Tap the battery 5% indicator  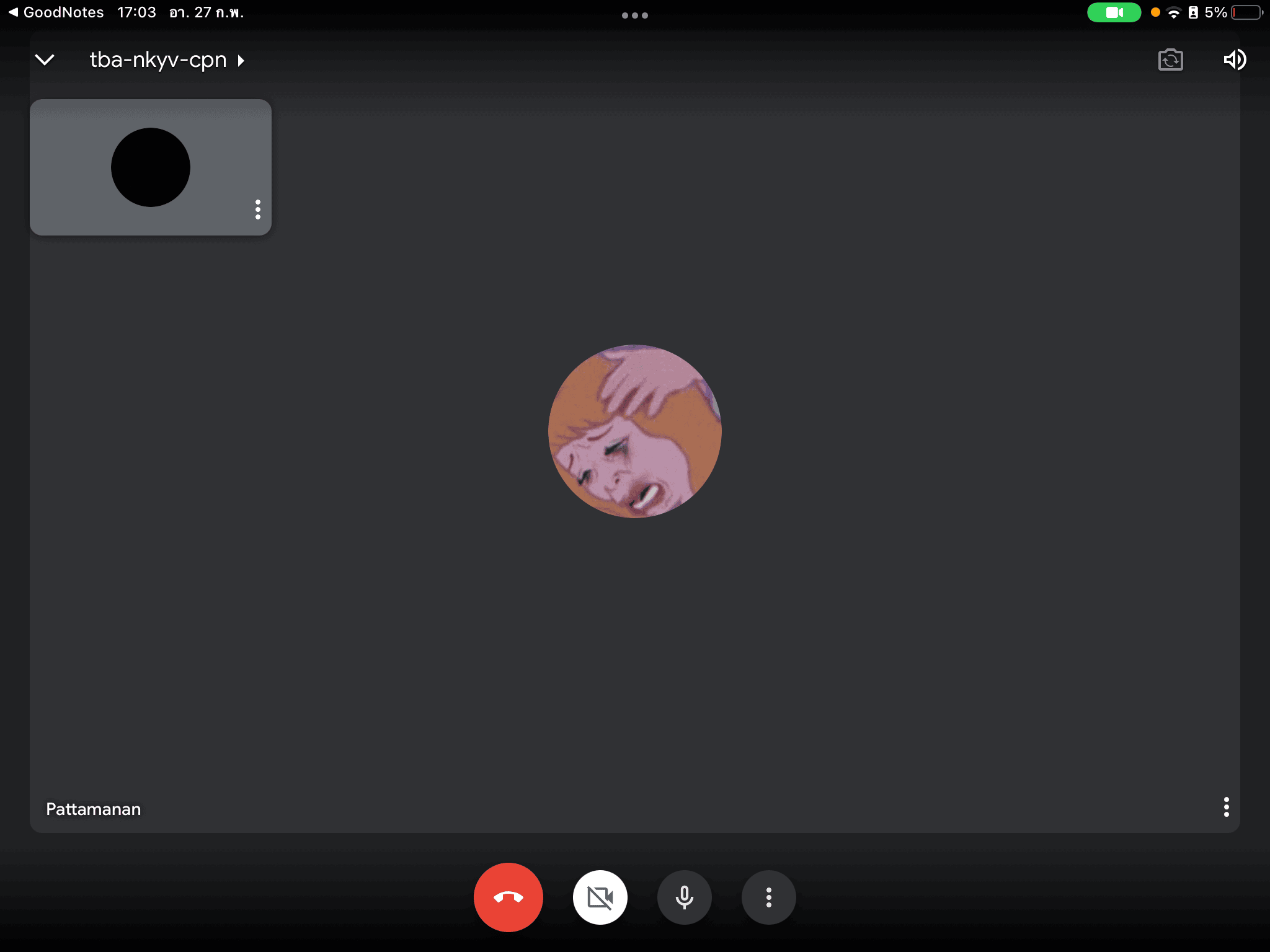pyautogui.click(x=1233, y=12)
